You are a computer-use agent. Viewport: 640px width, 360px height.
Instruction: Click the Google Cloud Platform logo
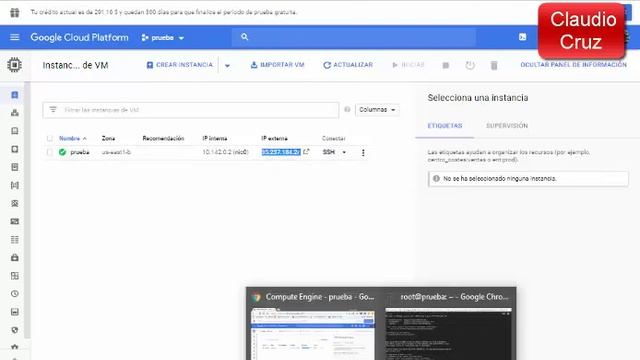point(79,38)
